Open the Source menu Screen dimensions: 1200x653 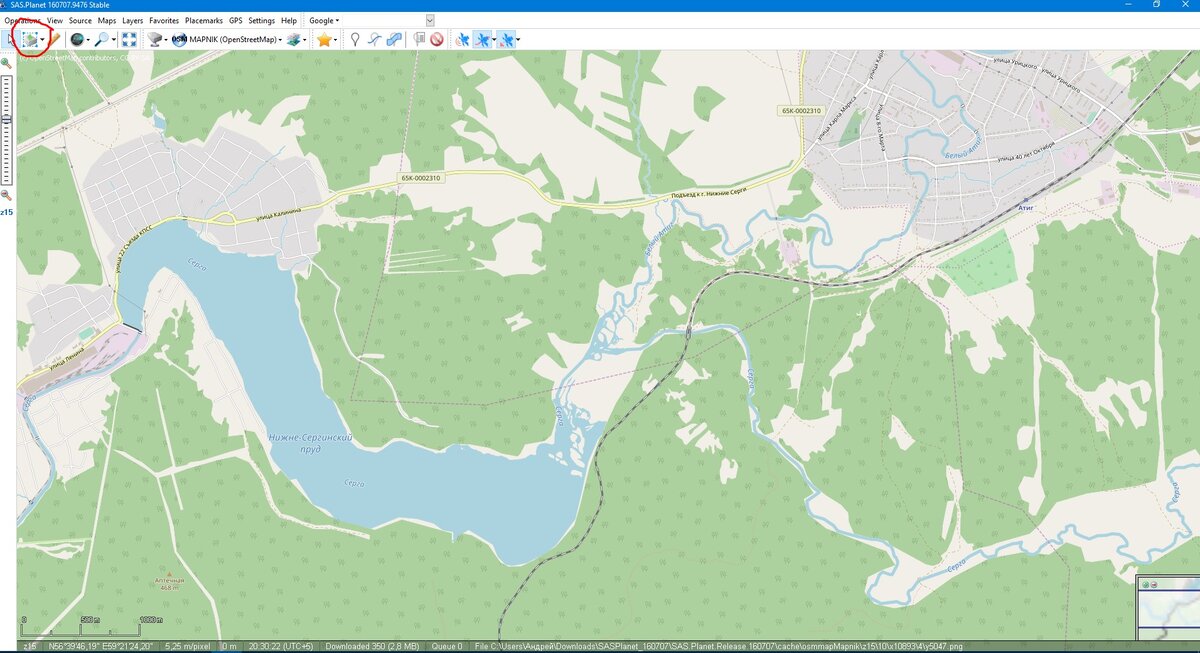[80, 20]
